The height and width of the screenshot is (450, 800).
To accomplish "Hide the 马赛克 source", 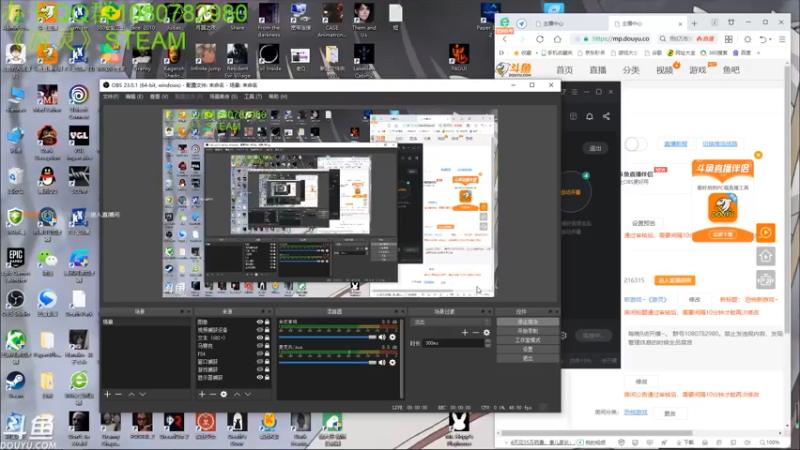I will point(260,346).
